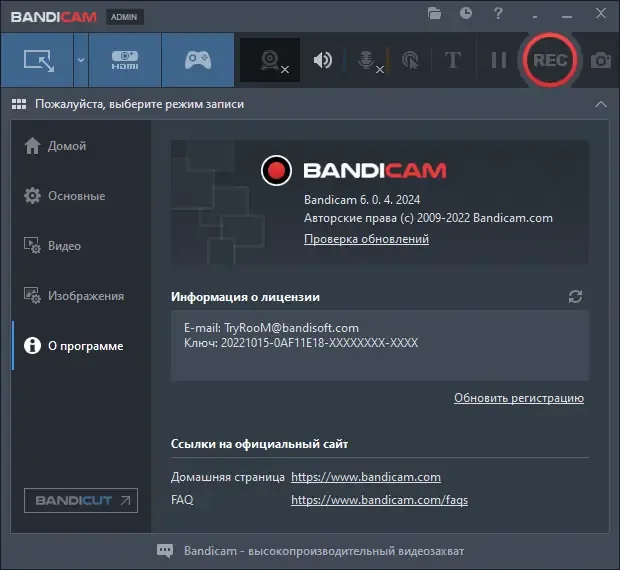Click the status bar Bandicam slogan text

[324, 551]
